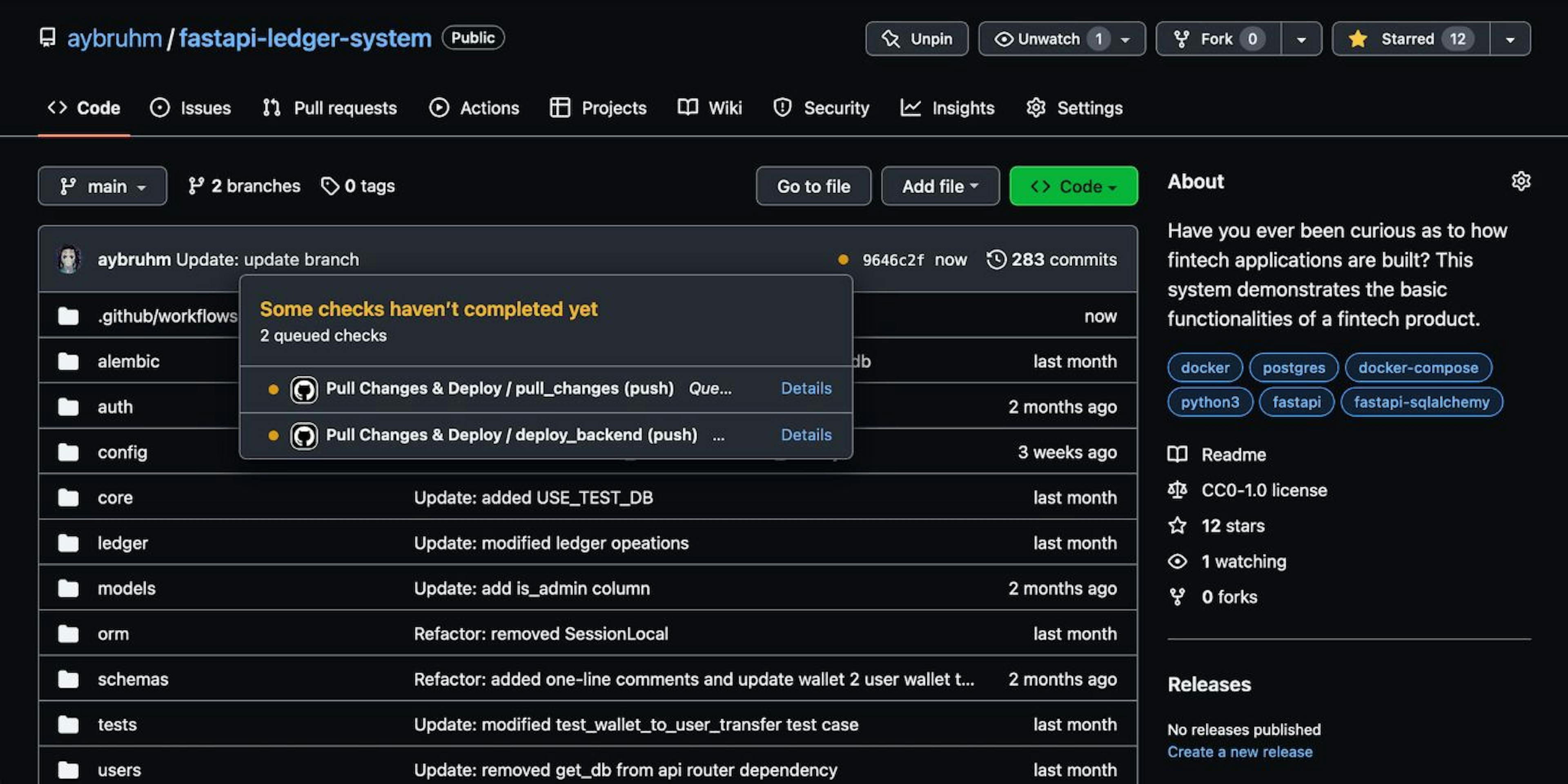Click the schemas folder icon
Screen dimensions: 1568x784
[68, 679]
